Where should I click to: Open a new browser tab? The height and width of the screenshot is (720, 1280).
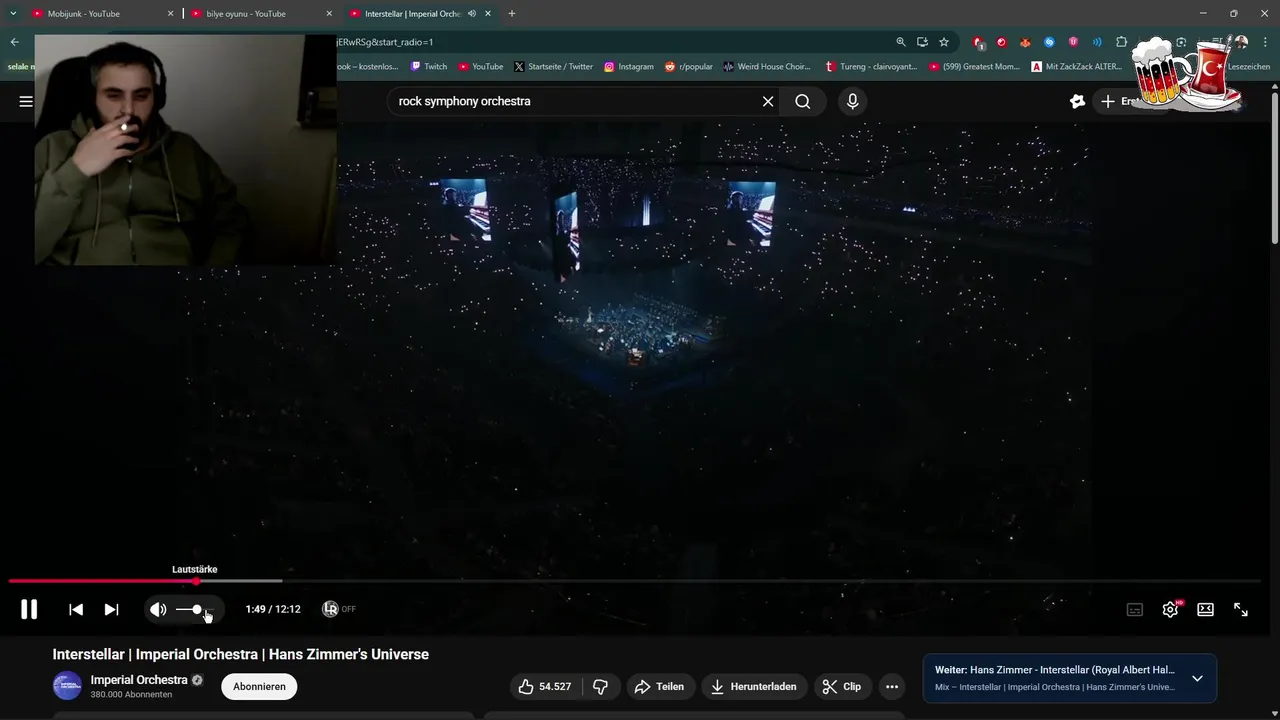tap(512, 14)
